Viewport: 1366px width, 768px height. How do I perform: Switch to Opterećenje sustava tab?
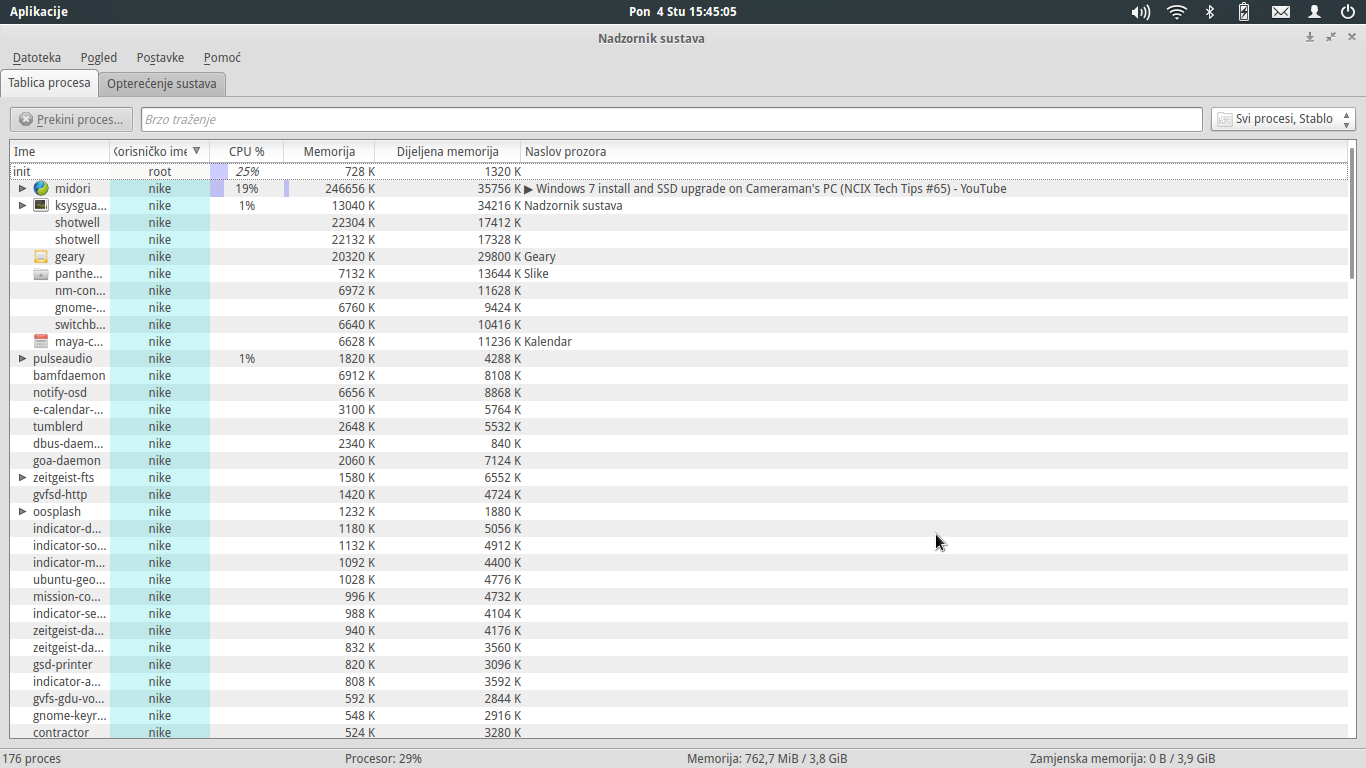click(x=161, y=84)
